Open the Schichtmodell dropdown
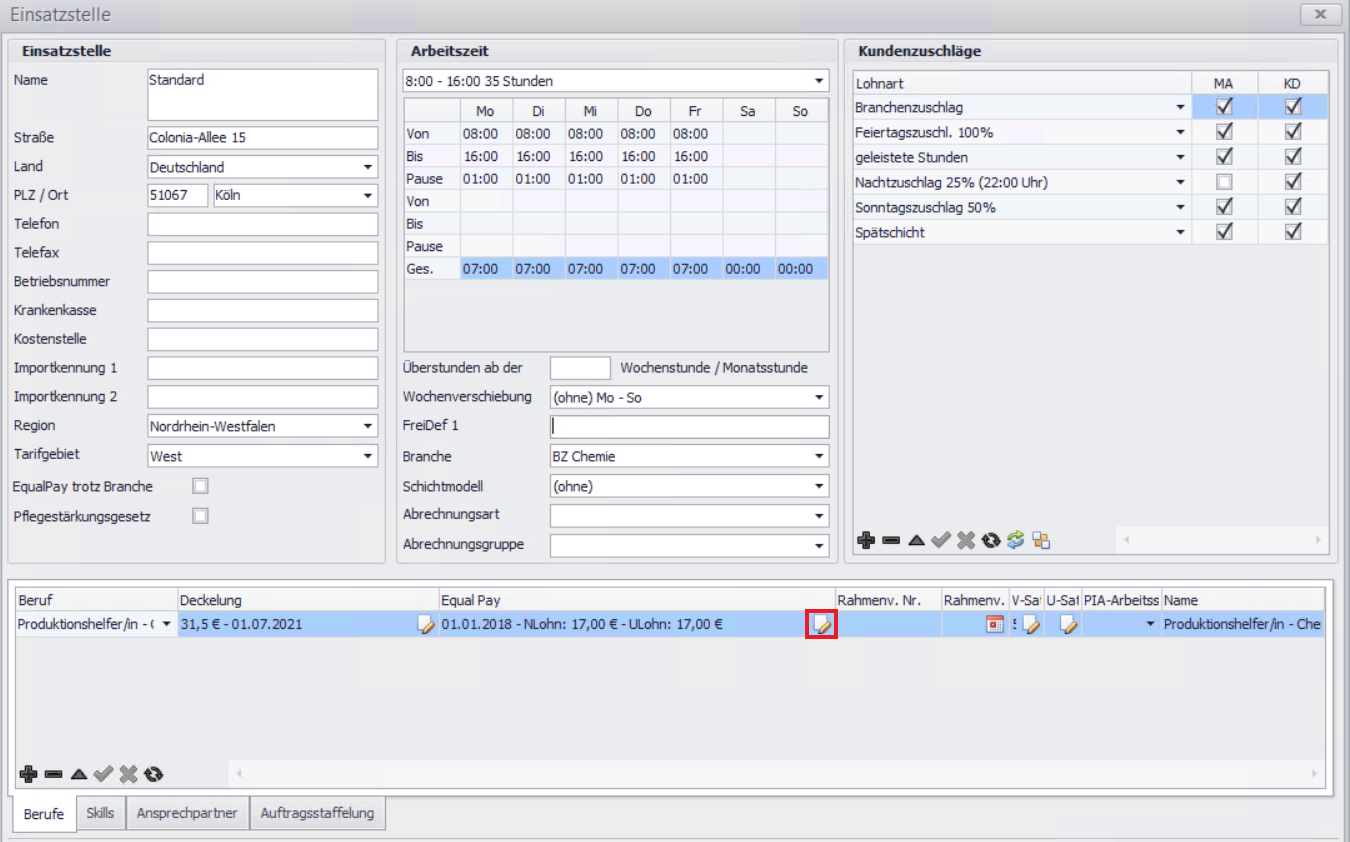 tap(819, 486)
